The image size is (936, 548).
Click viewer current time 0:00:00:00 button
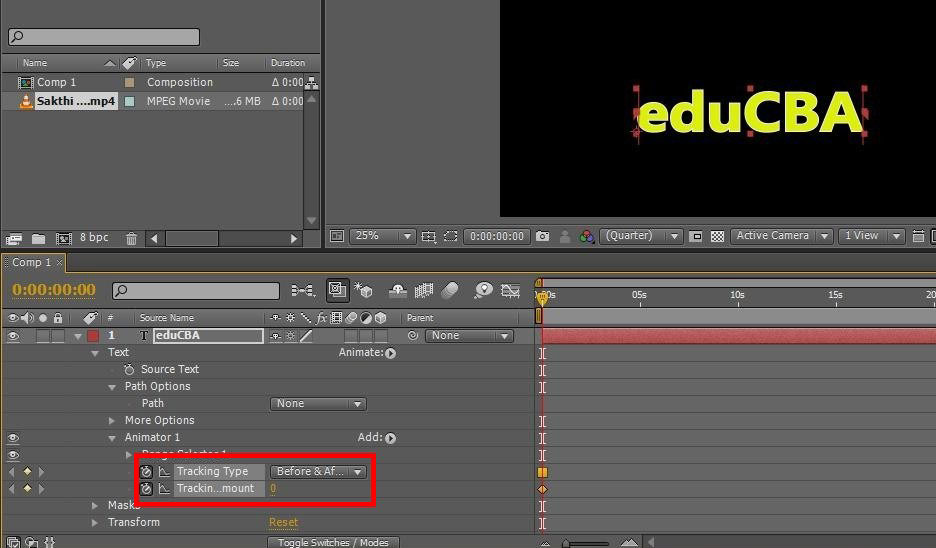497,236
